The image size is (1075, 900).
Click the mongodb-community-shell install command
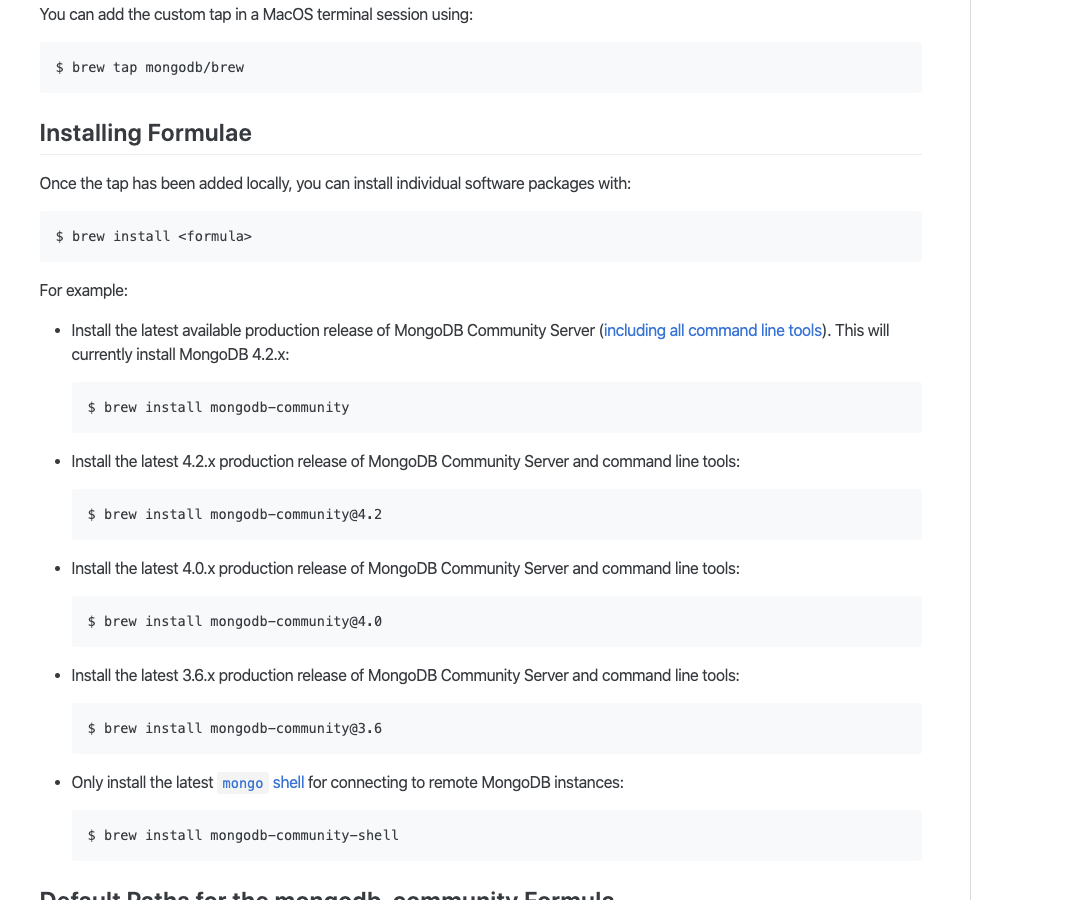pyautogui.click(x=496, y=835)
